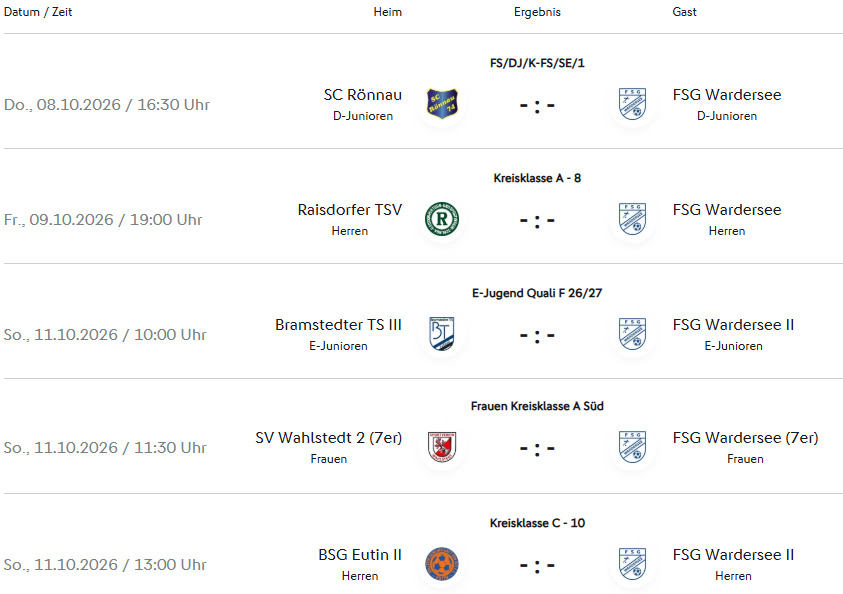Click the SV Wahlstedt red crest
This screenshot has height=594, width=843.
[x=442, y=447]
